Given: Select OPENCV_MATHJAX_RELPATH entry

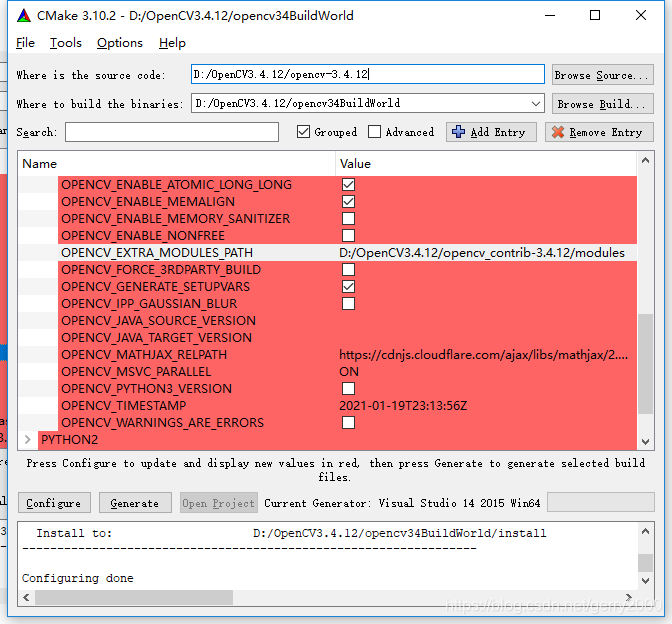Looking at the screenshot, I should coord(144,354).
